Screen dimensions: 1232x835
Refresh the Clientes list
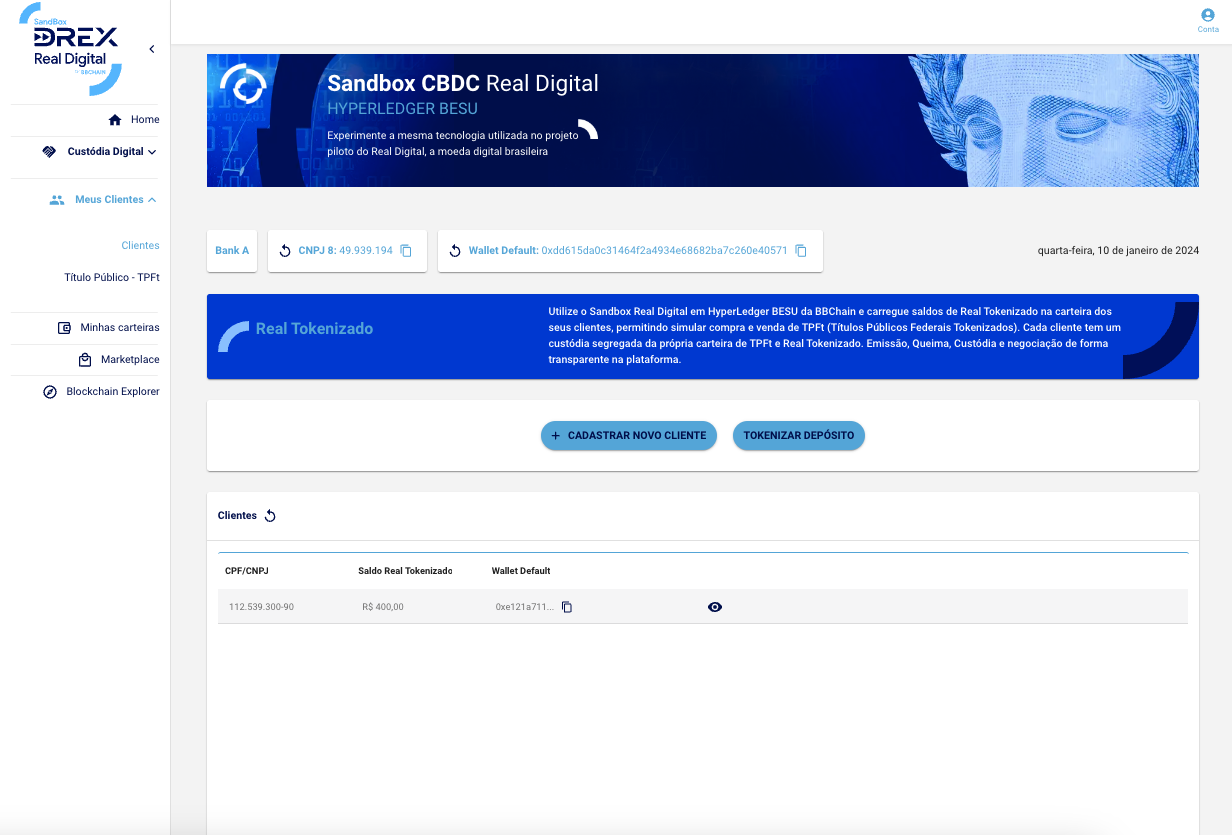click(x=270, y=516)
